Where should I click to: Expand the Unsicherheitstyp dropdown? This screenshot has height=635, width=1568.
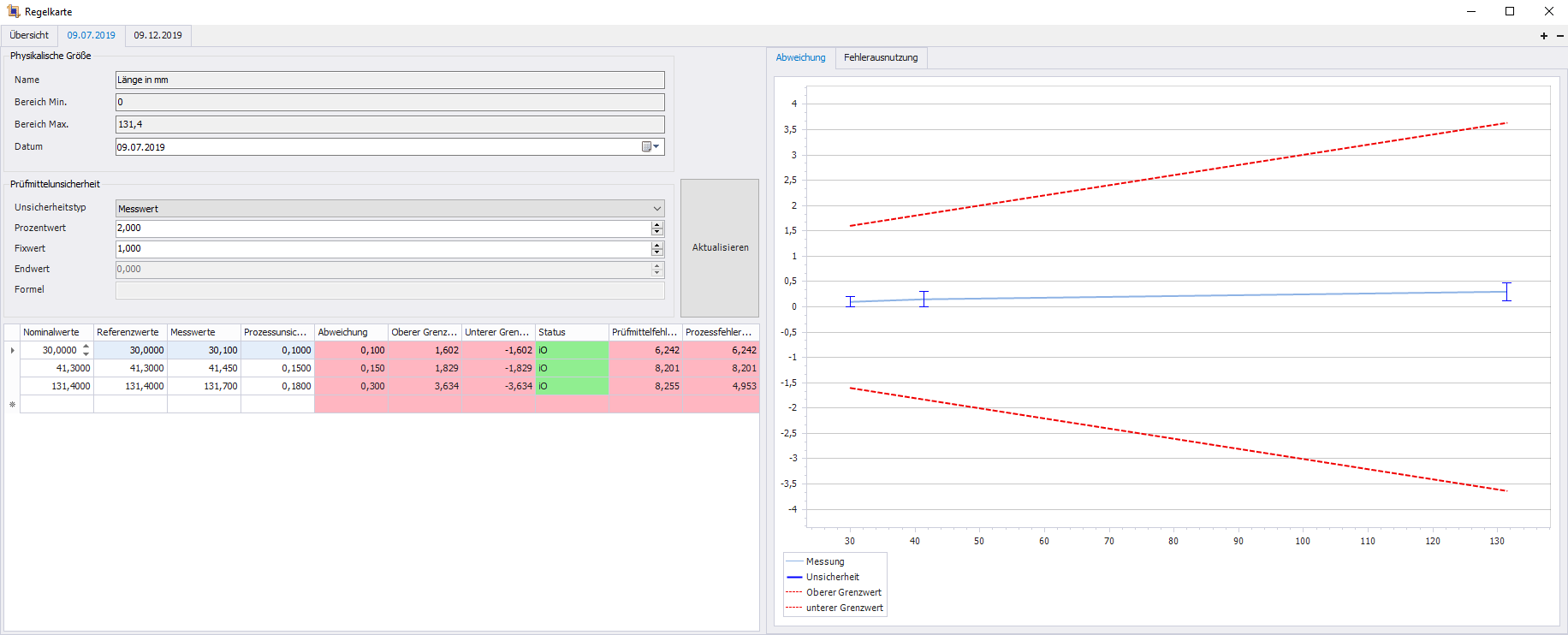656,209
